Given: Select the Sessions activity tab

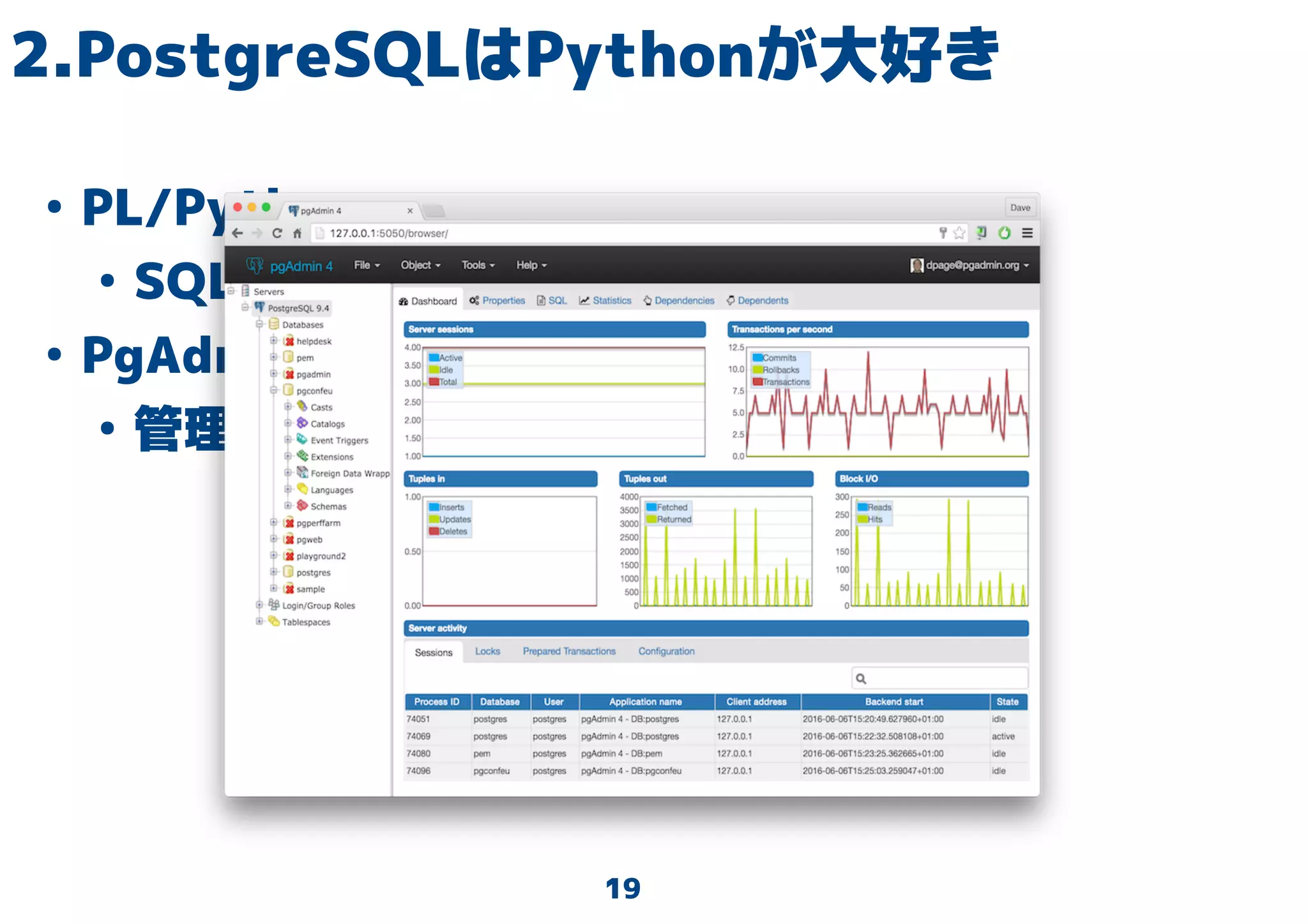Looking at the screenshot, I should 434,652.
